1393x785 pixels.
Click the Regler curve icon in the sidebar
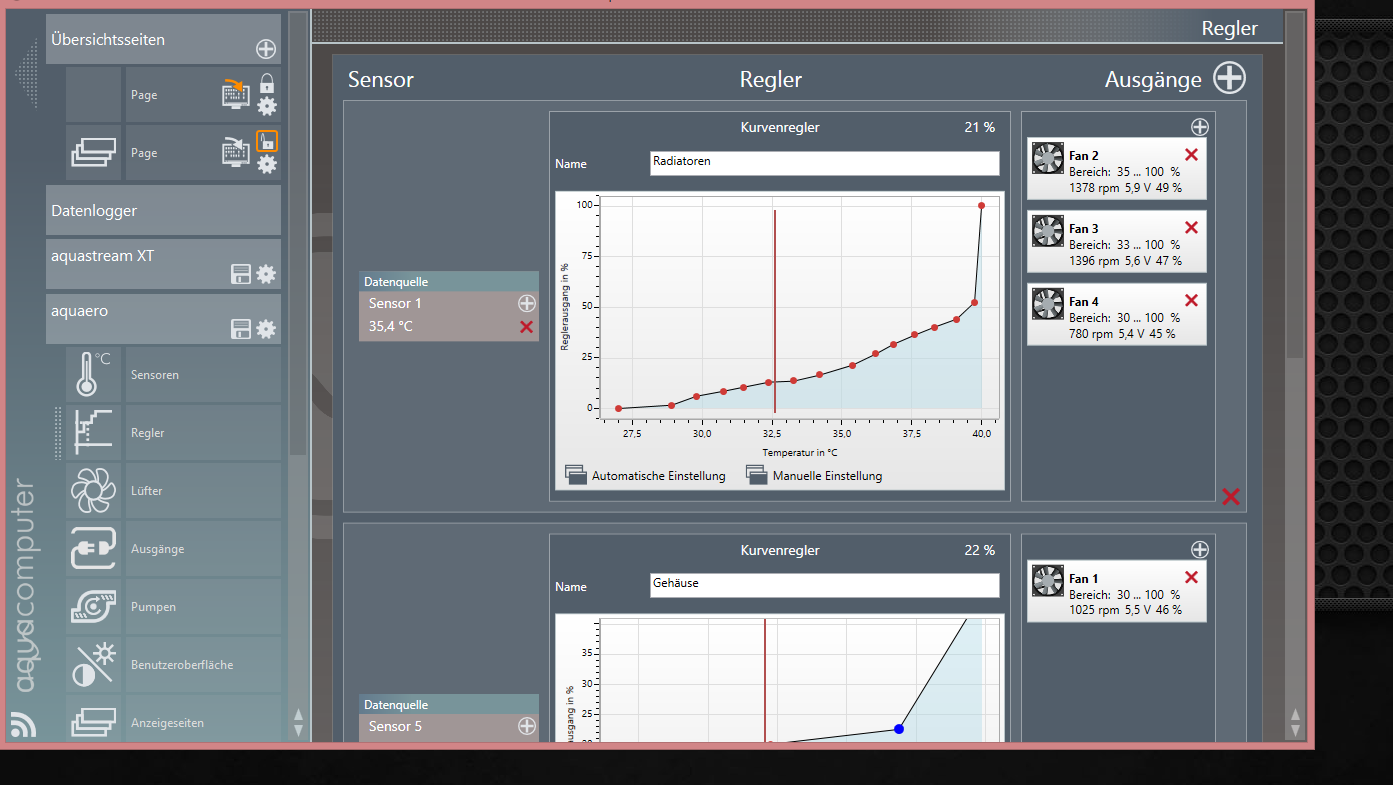[x=94, y=433]
